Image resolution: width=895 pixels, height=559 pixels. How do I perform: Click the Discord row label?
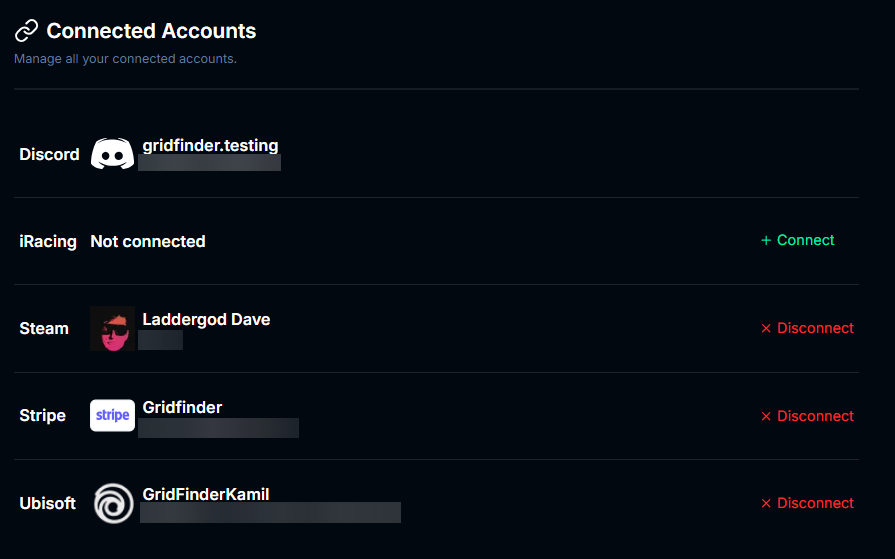pyautogui.click(x=49, y=154)
